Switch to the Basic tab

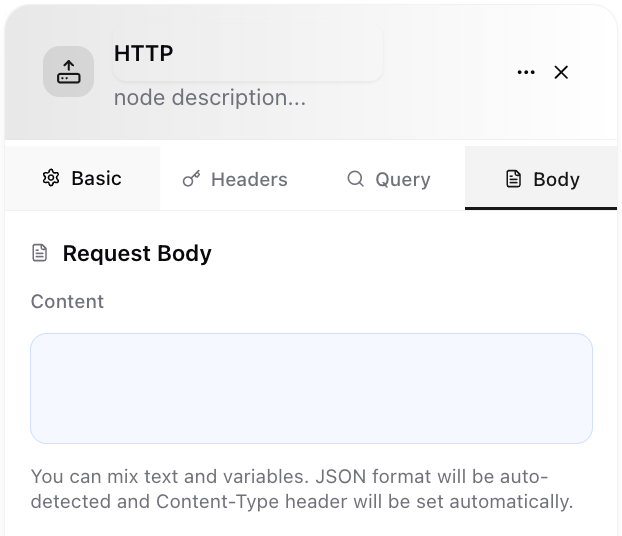point(83,178)
